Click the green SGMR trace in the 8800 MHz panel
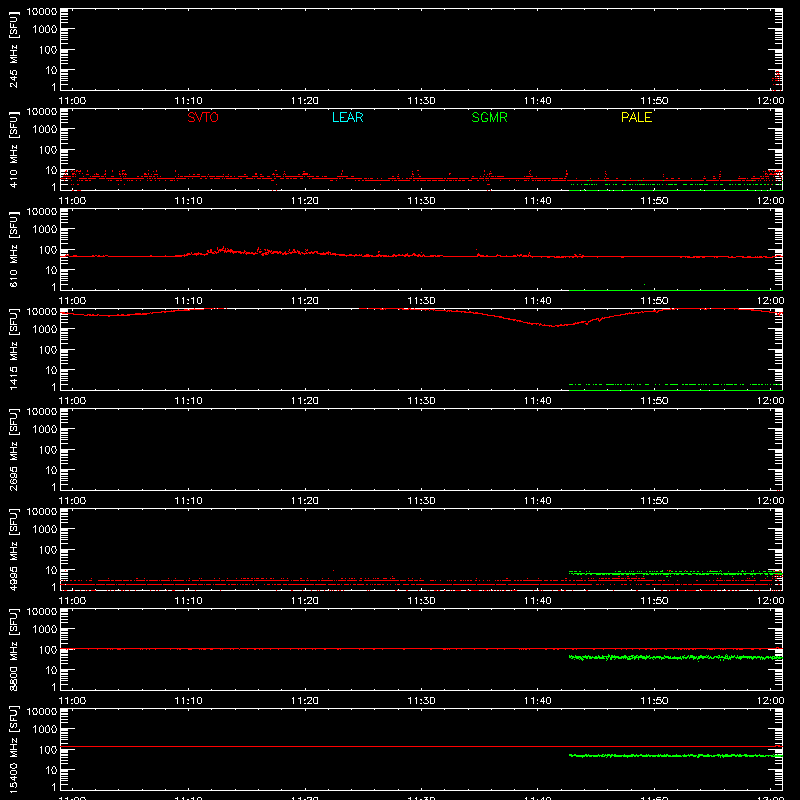Image resolution: width=800 pixels, height=800 pixels. (676, 658)
